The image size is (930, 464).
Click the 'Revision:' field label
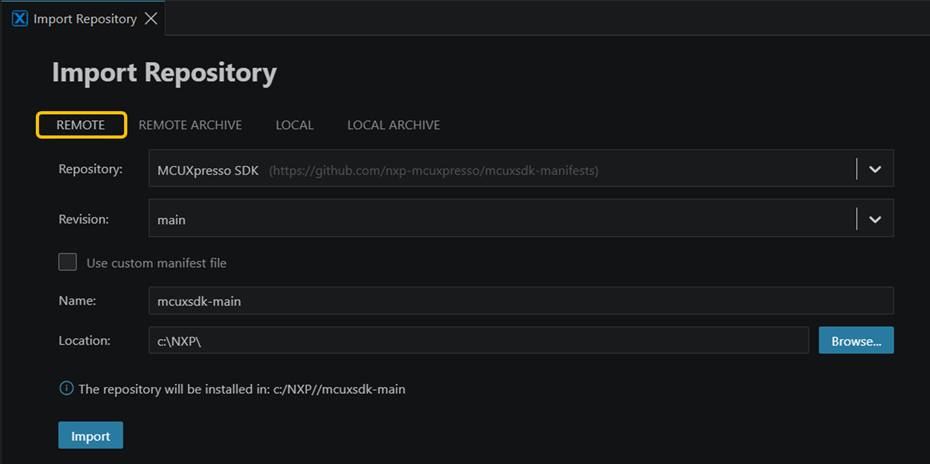pos(84,219)
